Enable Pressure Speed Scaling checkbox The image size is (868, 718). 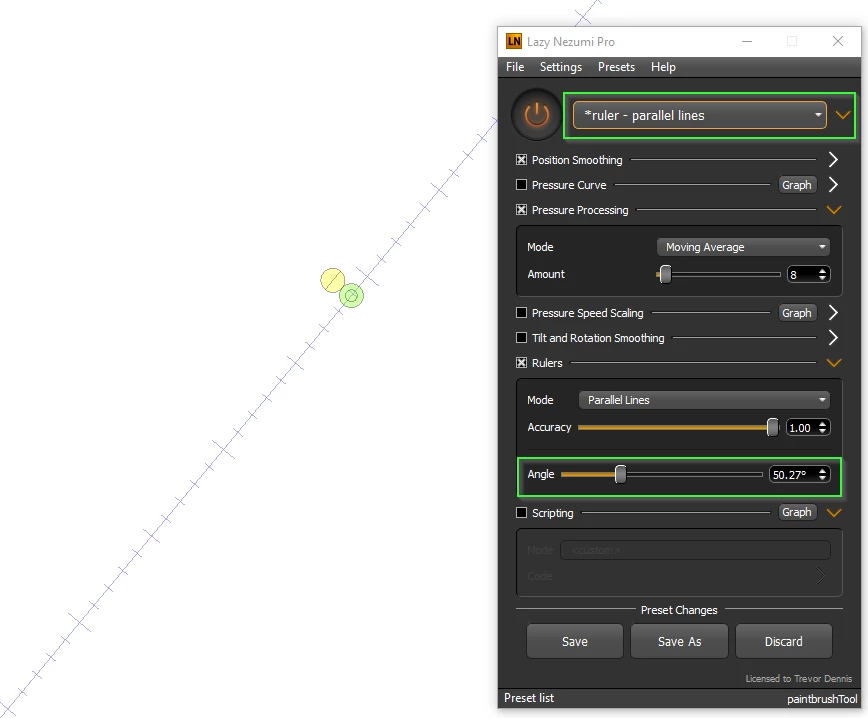click(521, 313)
